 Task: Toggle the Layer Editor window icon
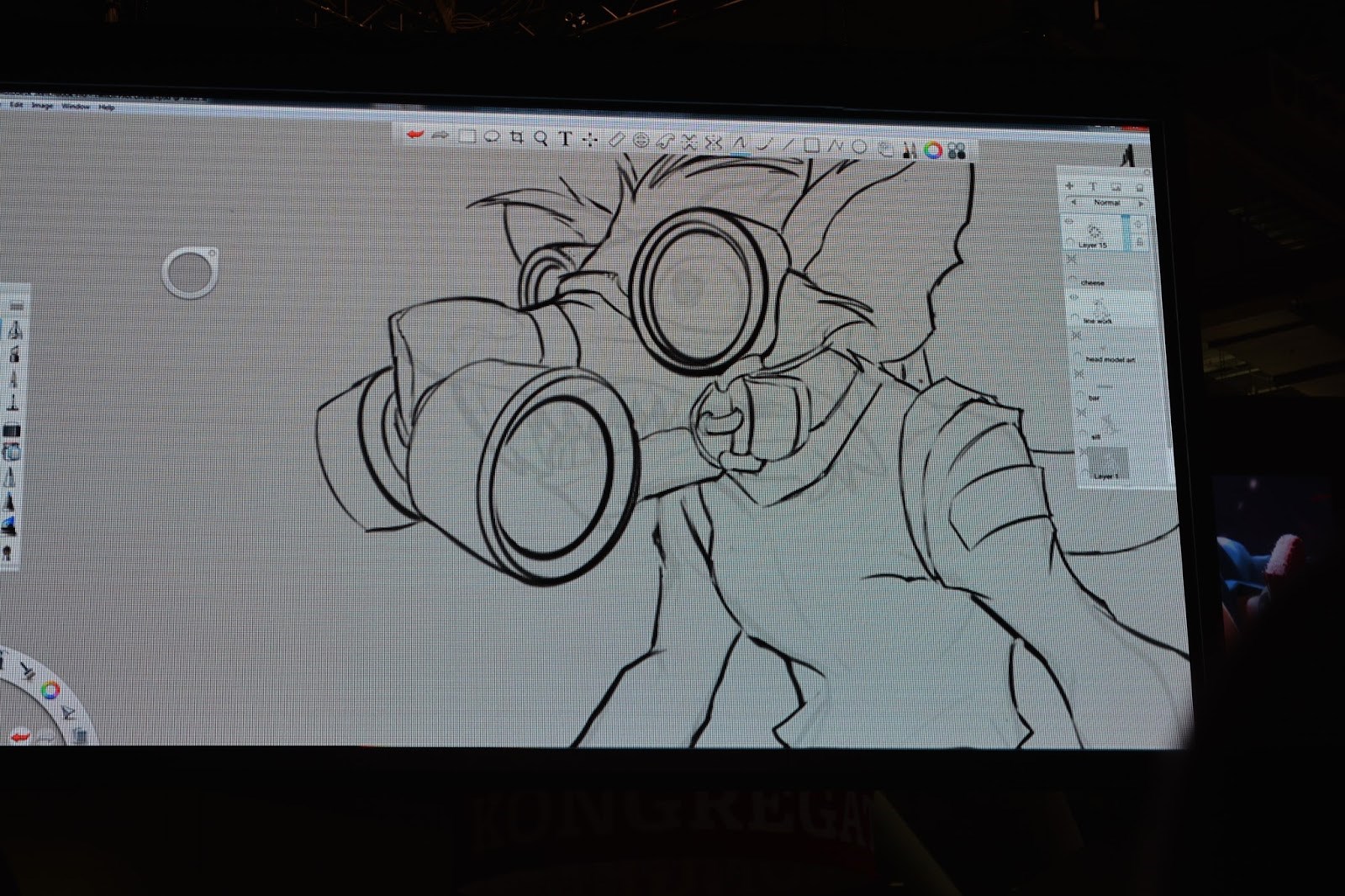[884, 149]
